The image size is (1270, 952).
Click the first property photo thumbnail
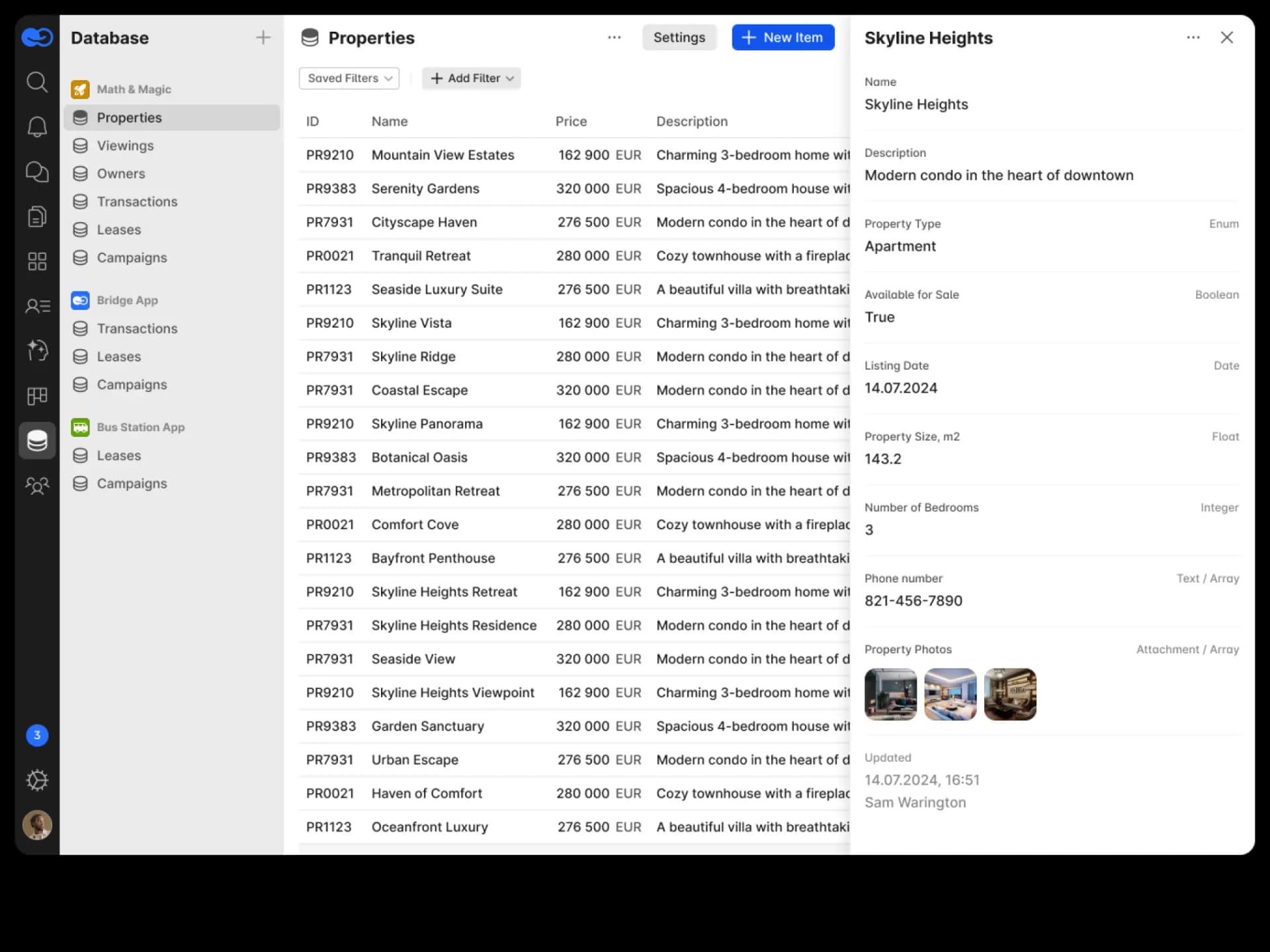click(890, 694)
